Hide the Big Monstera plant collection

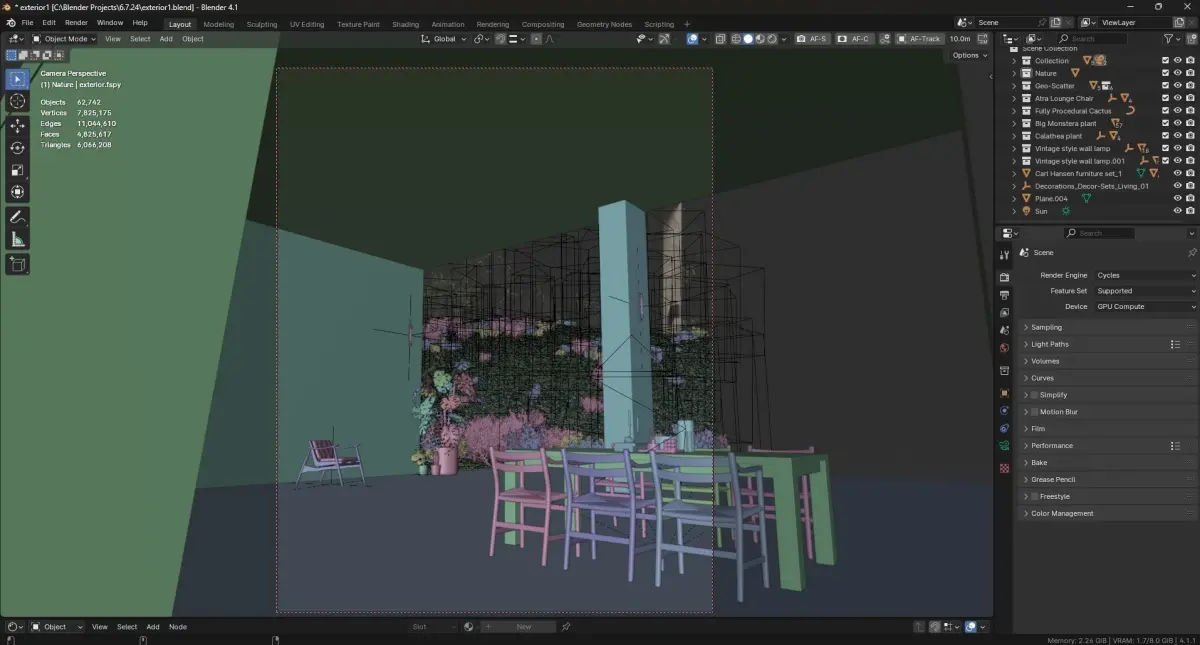tap(1177, 123)
